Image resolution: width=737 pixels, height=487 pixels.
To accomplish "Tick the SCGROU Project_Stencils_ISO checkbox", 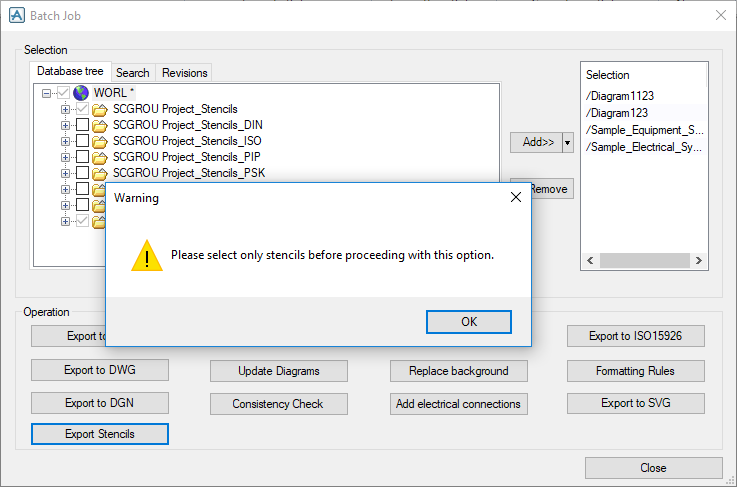I will (82, 141).
